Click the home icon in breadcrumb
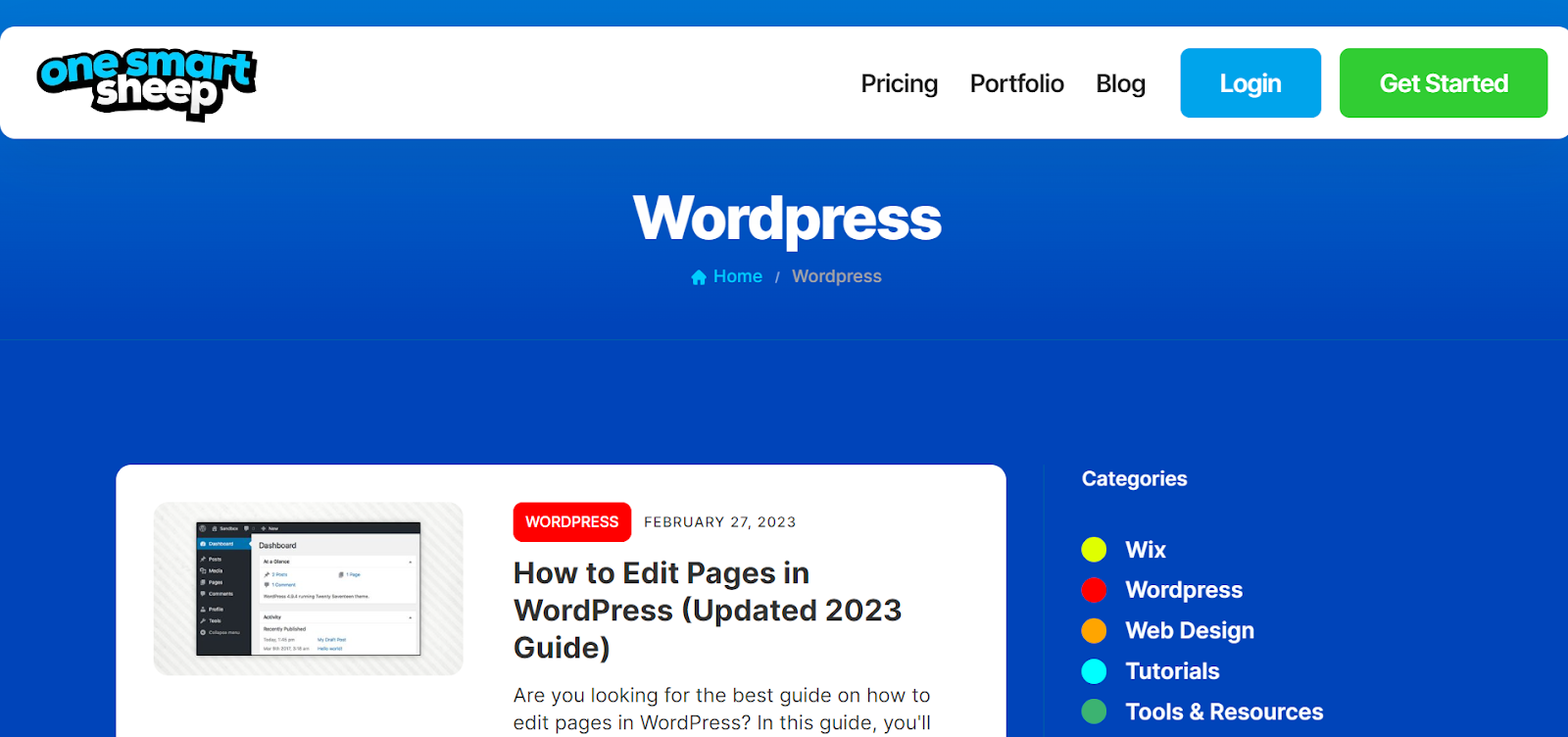1568x737 pixels. [699, 277]
